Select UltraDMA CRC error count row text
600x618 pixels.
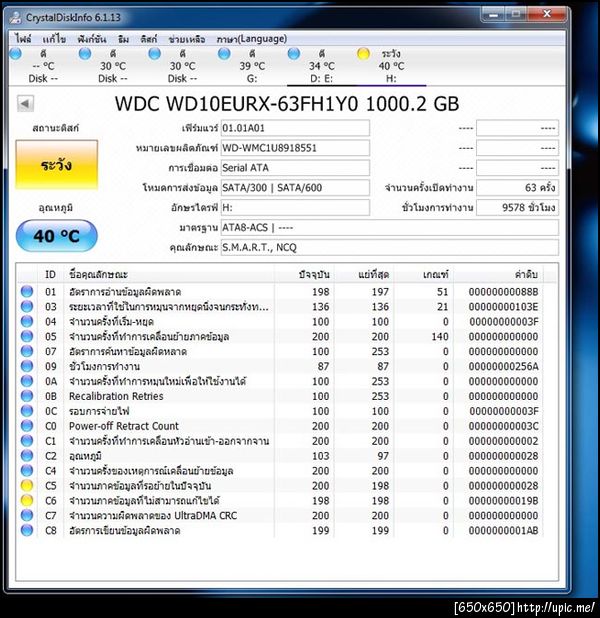coord(153,516)
